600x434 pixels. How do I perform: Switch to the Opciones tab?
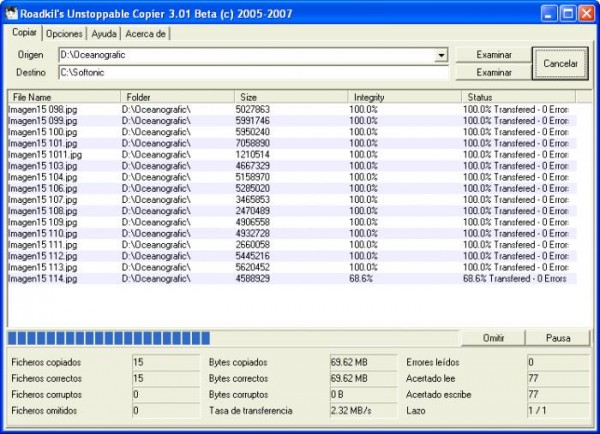coord(64,33)
